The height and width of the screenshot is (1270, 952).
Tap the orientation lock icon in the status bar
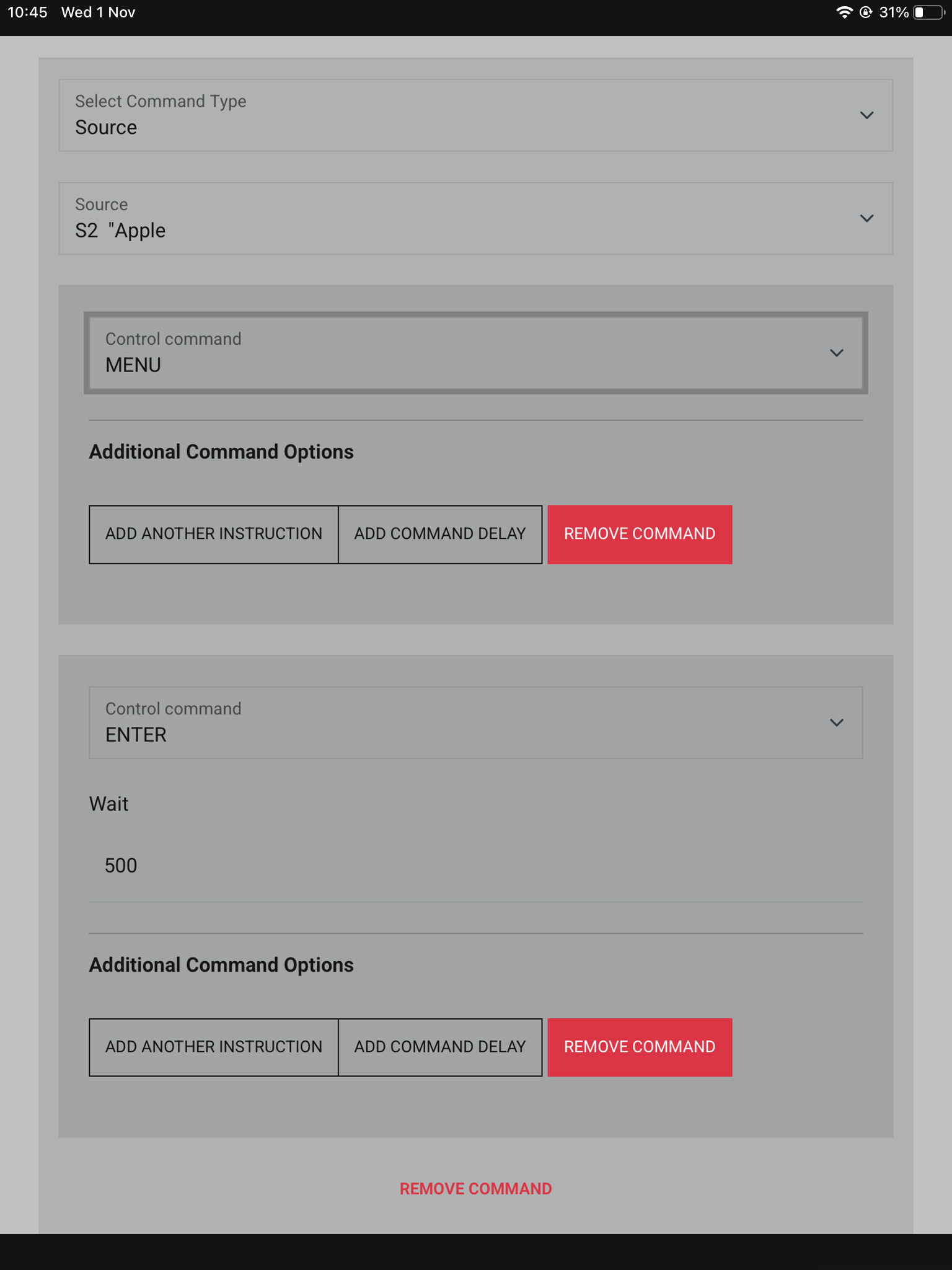(x=866, y=12)
